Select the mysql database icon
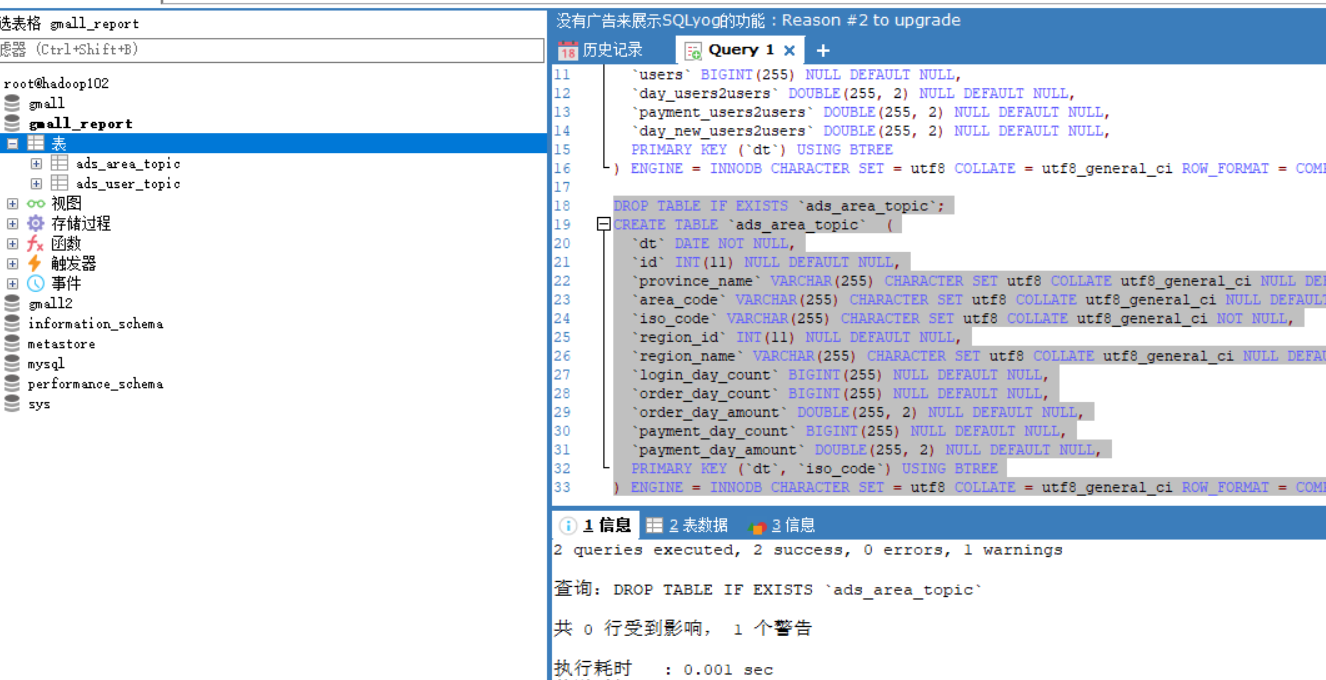The height and width of the screenshot is (680, 1326). coord(12,363)
